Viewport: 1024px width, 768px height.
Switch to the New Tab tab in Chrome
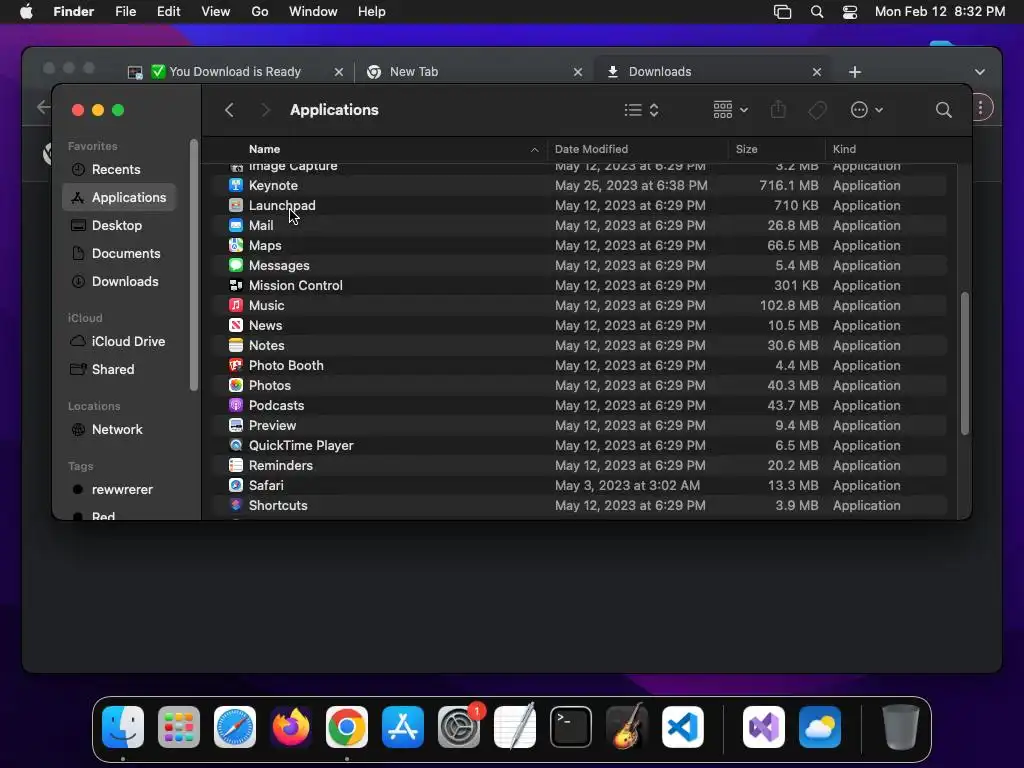(474, 72)
